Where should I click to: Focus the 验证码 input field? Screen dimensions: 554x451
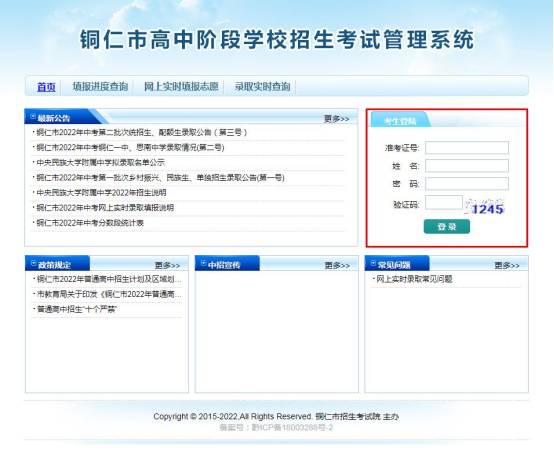pyautogui.click(x=444, y=203)
